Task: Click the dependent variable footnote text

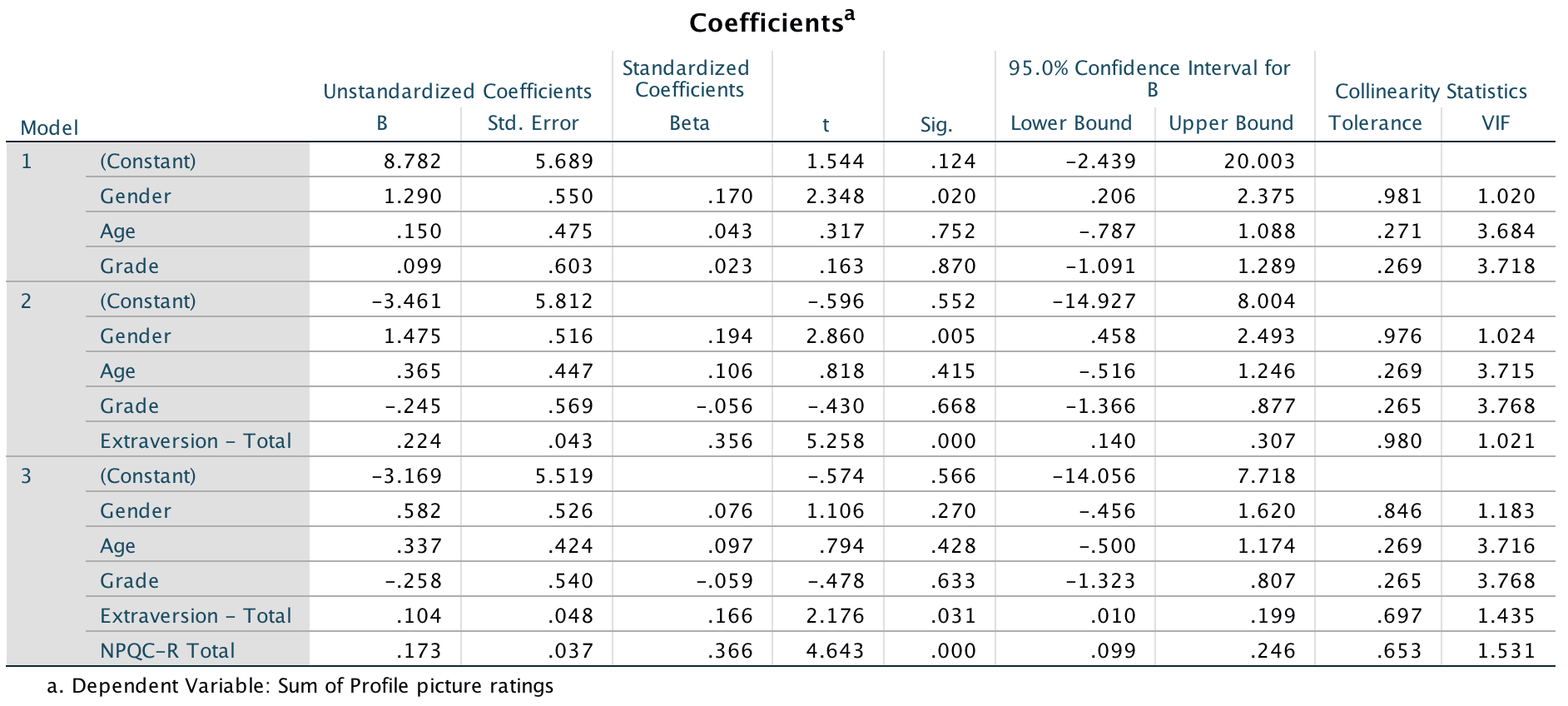Action: click(300, 686)
